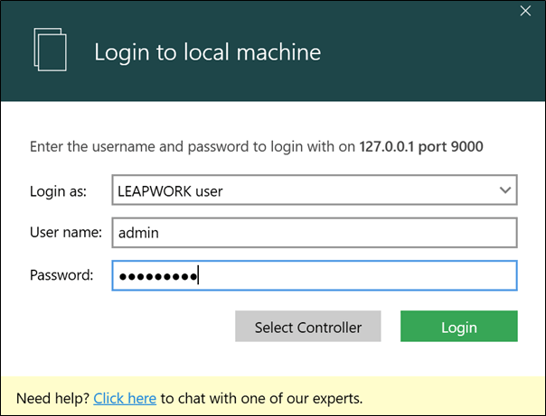The image size is (546, 416).
Task: Close the Login to local machine dialog
Action: pyautogui.click(x=525, y=11)
